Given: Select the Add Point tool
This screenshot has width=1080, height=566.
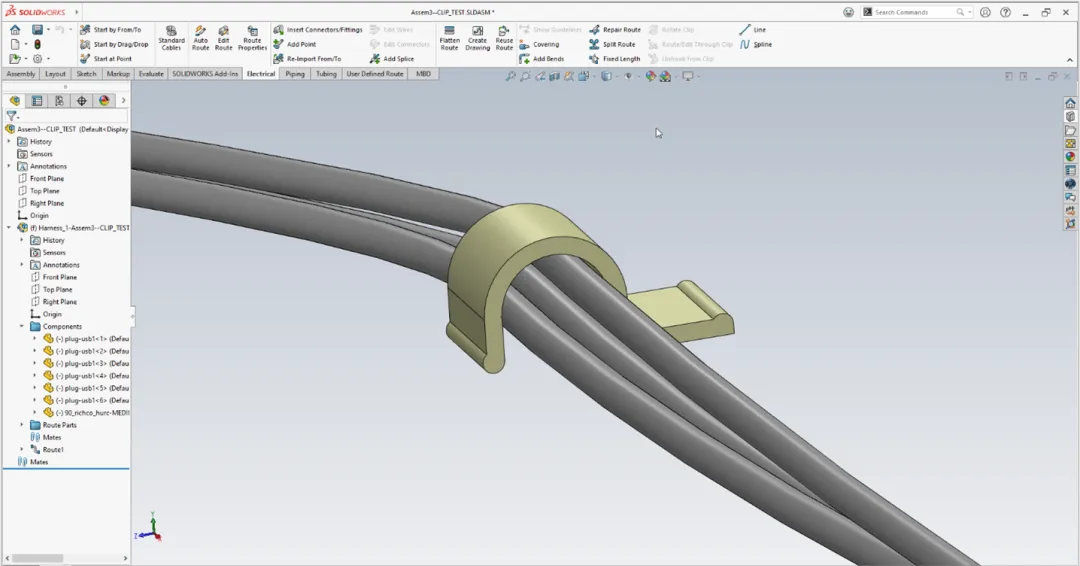Looking at the screenshot, I should pyautogui.click(x=295, y=44).
